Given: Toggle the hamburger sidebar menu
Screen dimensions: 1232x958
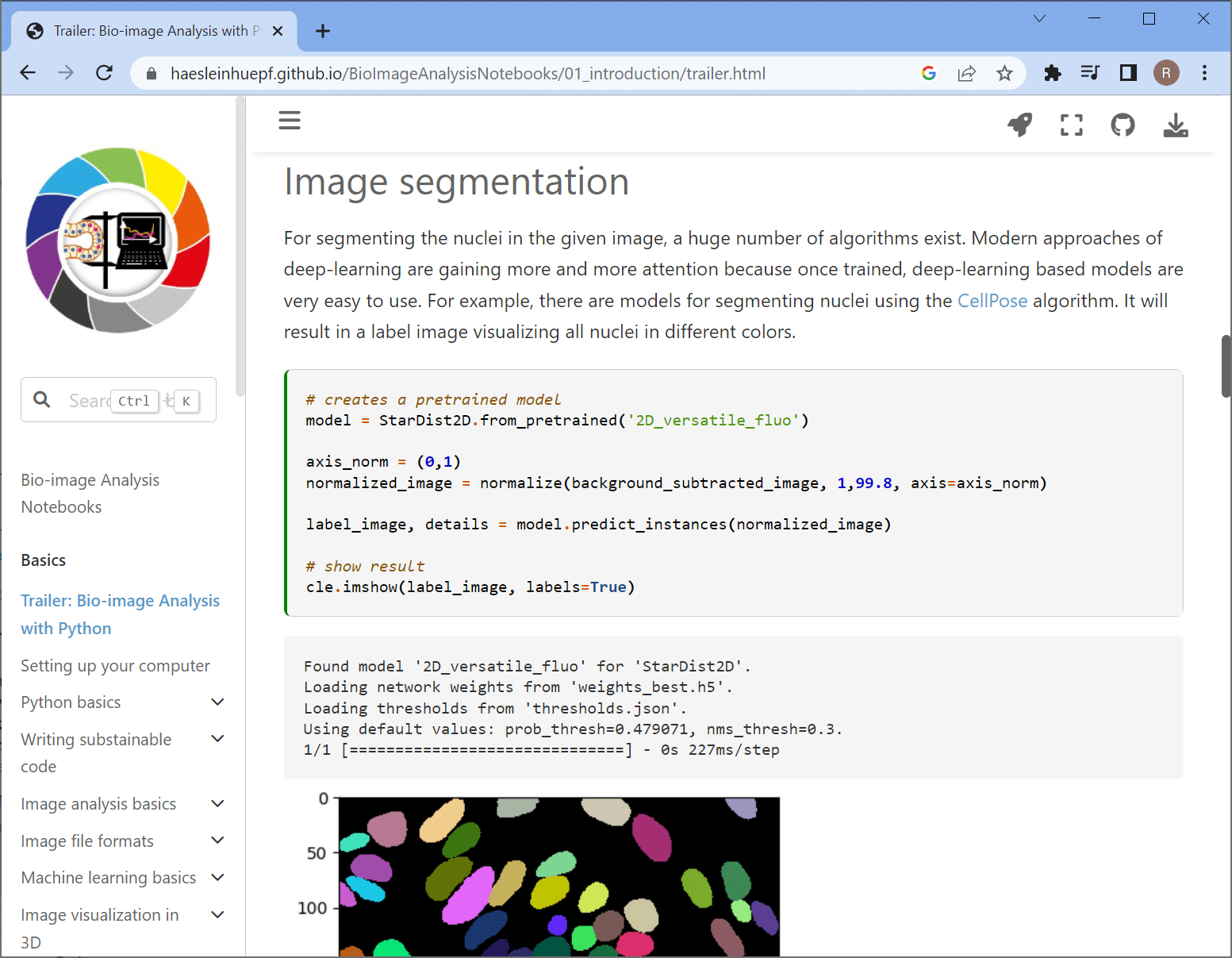Looking at the screenshot, I should click(290, 121).
